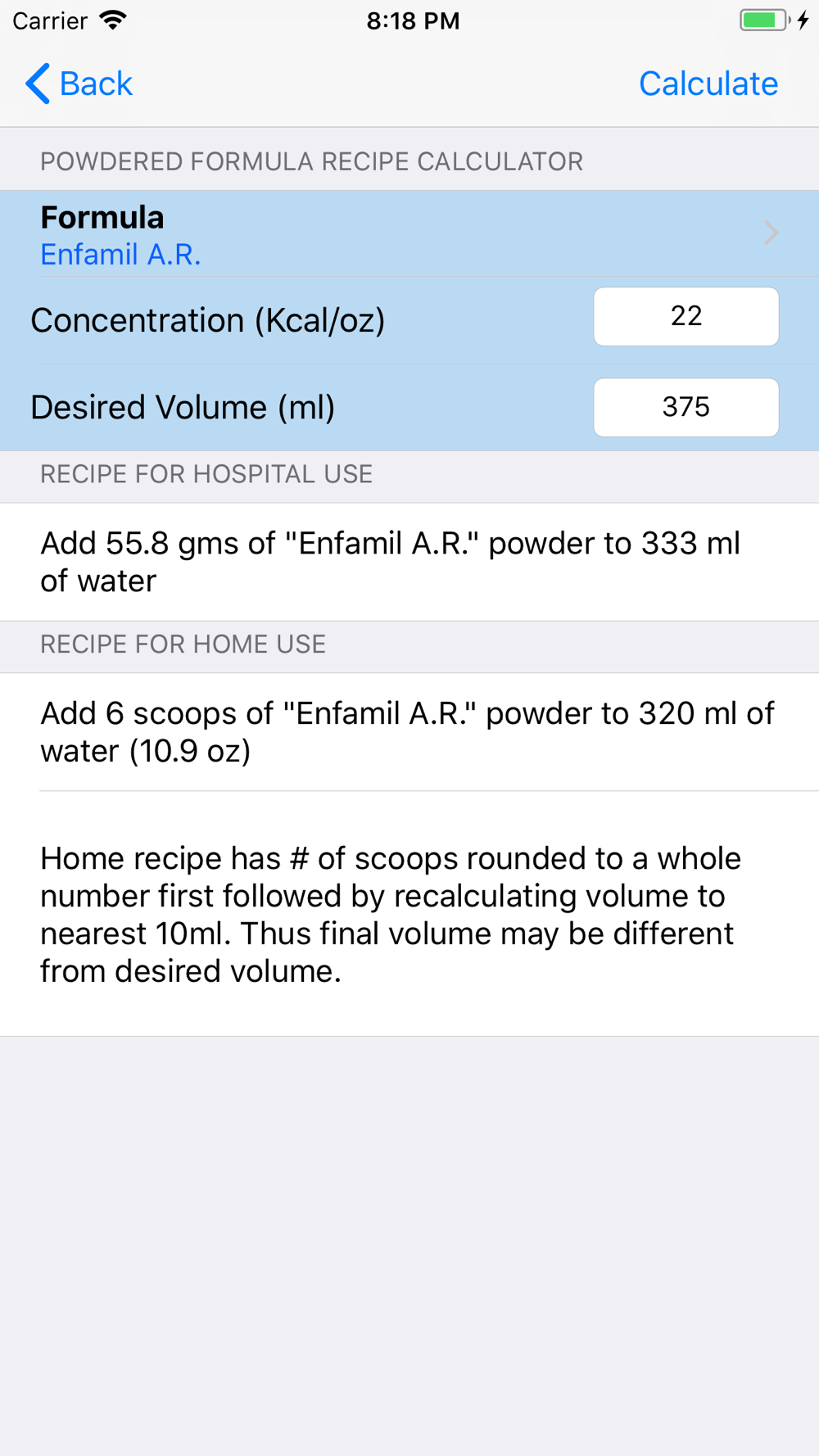Tap the blue back chevron arrow

coord(38,84)
